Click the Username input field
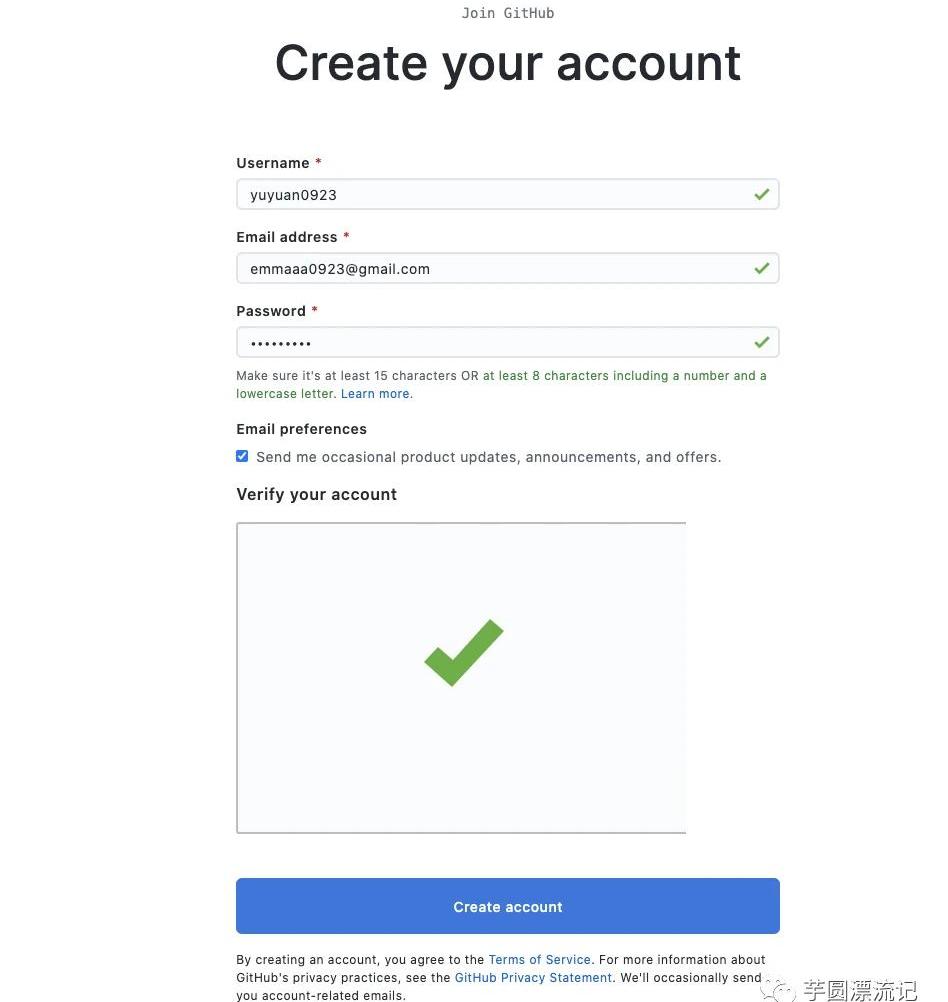The image size is (948, 1002). (490, 195)
